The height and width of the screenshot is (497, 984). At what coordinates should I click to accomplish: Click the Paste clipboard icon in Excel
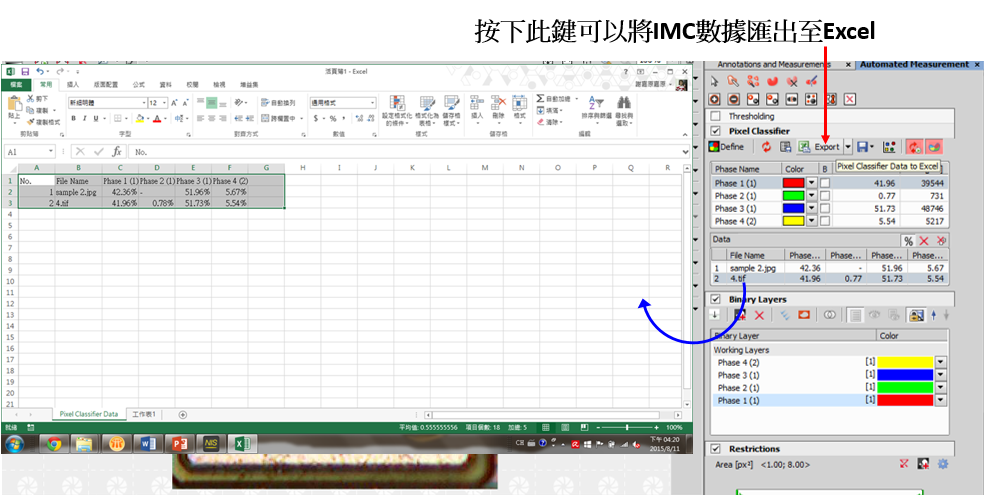pyautogui.click(x=13, y=105)
